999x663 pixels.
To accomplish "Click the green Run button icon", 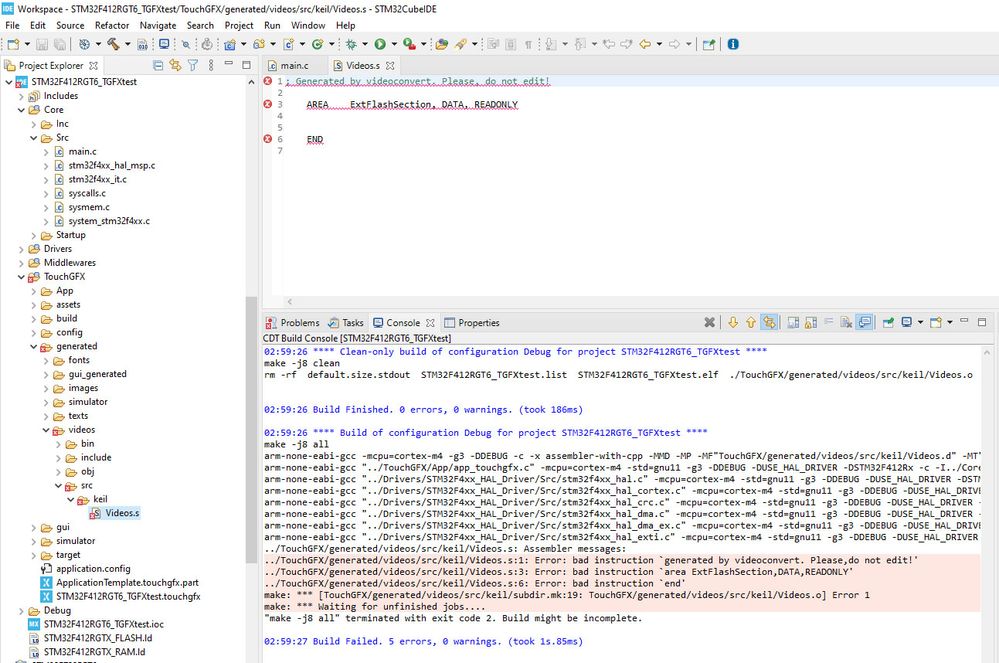I will [380, 44].
